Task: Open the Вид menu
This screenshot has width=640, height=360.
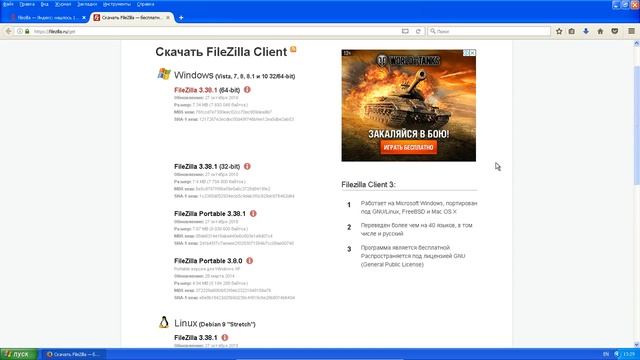Action: 44,4
